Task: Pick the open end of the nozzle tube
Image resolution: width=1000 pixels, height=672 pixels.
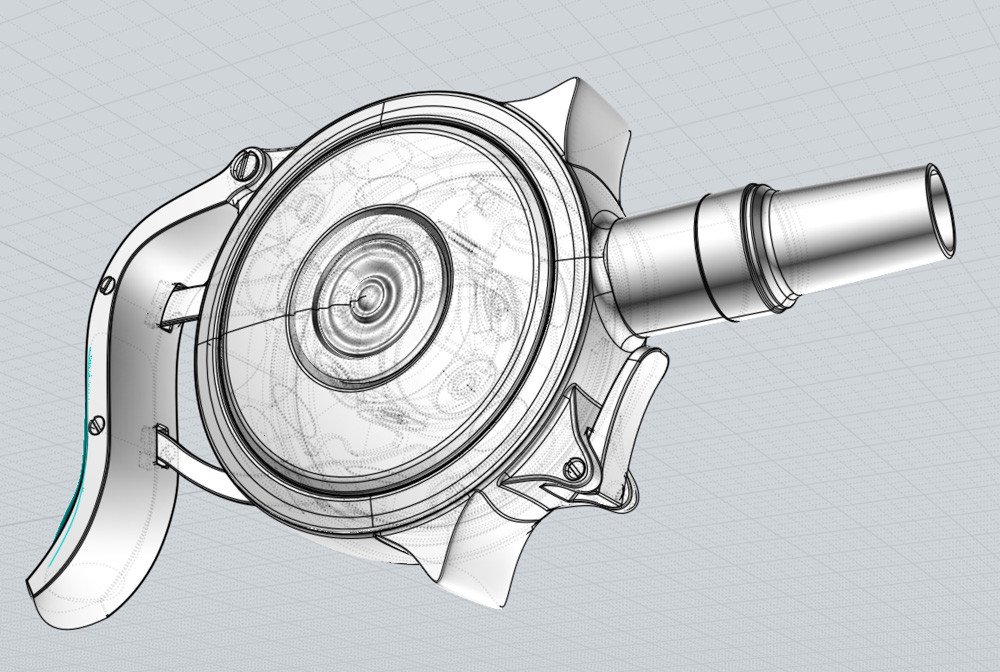Action: coord(941,210)
